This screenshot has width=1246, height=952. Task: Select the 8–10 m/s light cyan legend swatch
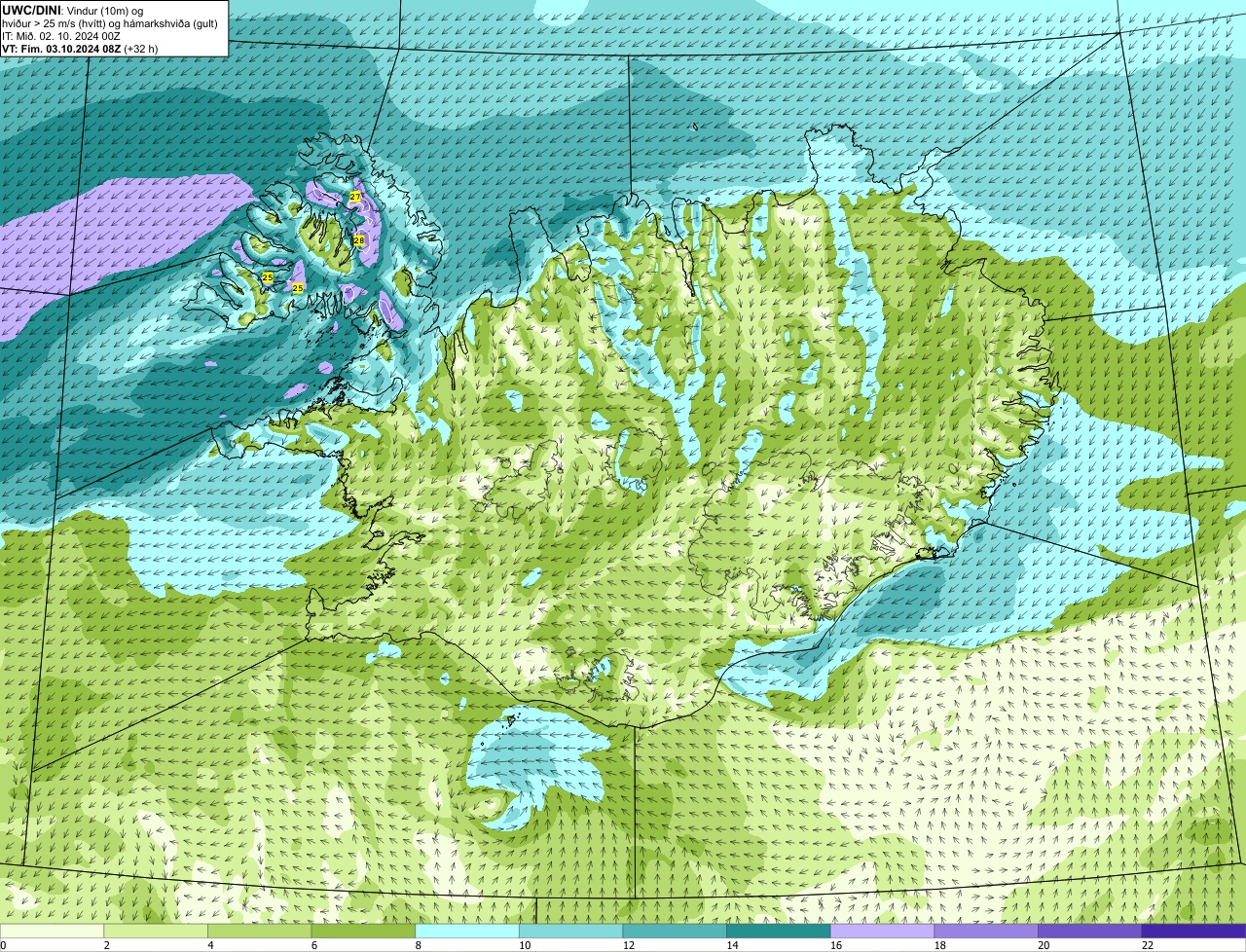pyautogui.click(x=466, y=932)
